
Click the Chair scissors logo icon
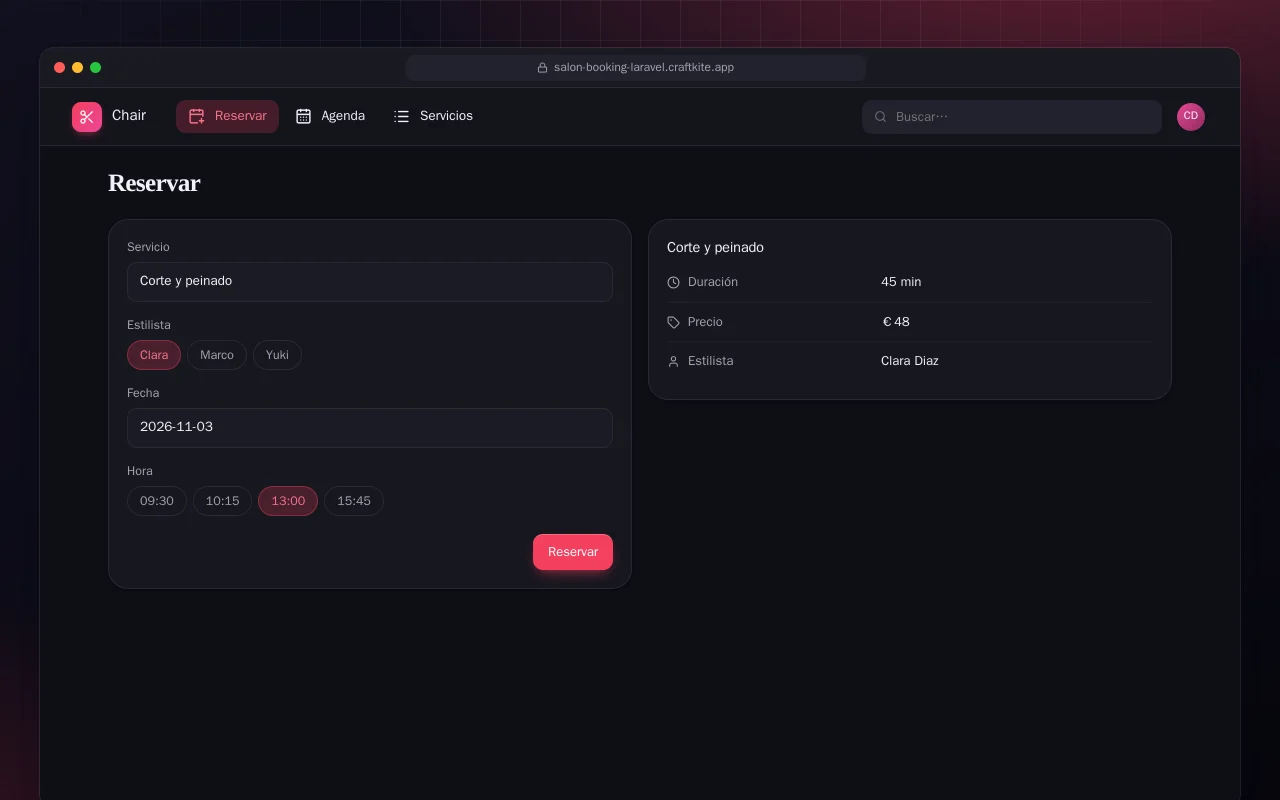[x=87, y=117]
